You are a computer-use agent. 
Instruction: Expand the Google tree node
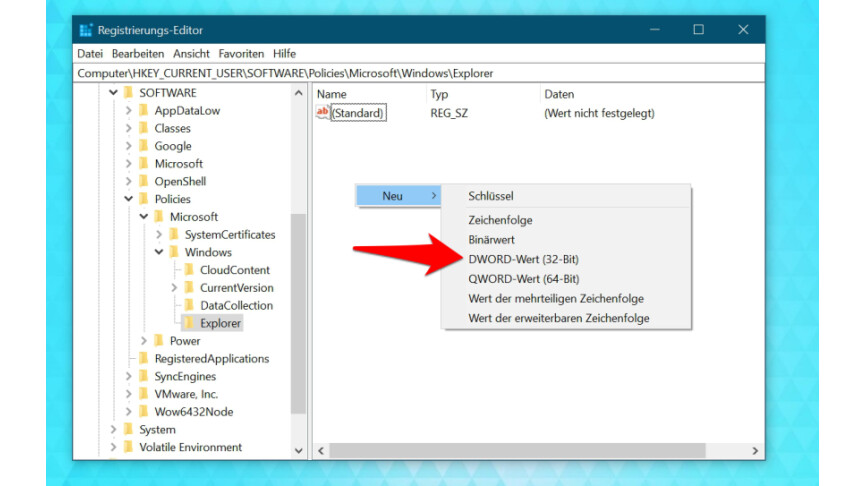click(128, 145)
